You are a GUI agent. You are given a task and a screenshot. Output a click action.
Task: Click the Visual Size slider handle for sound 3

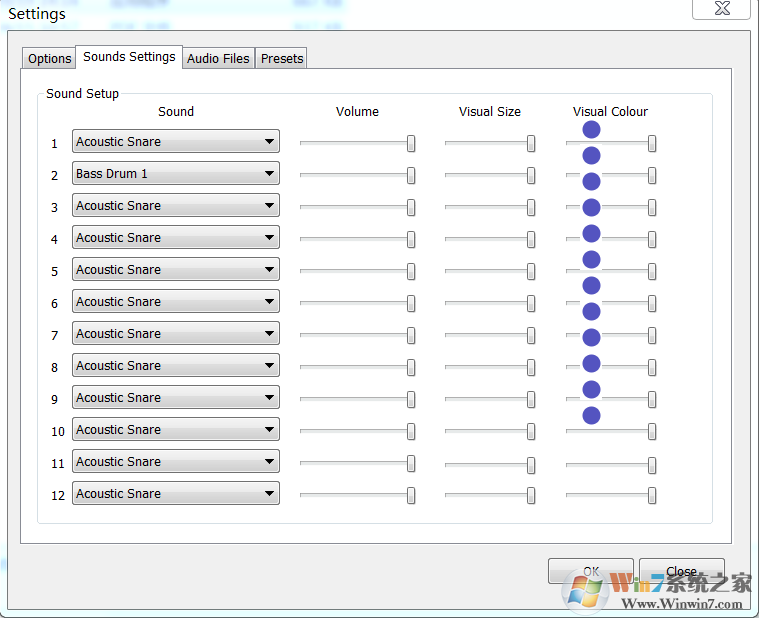531,208
